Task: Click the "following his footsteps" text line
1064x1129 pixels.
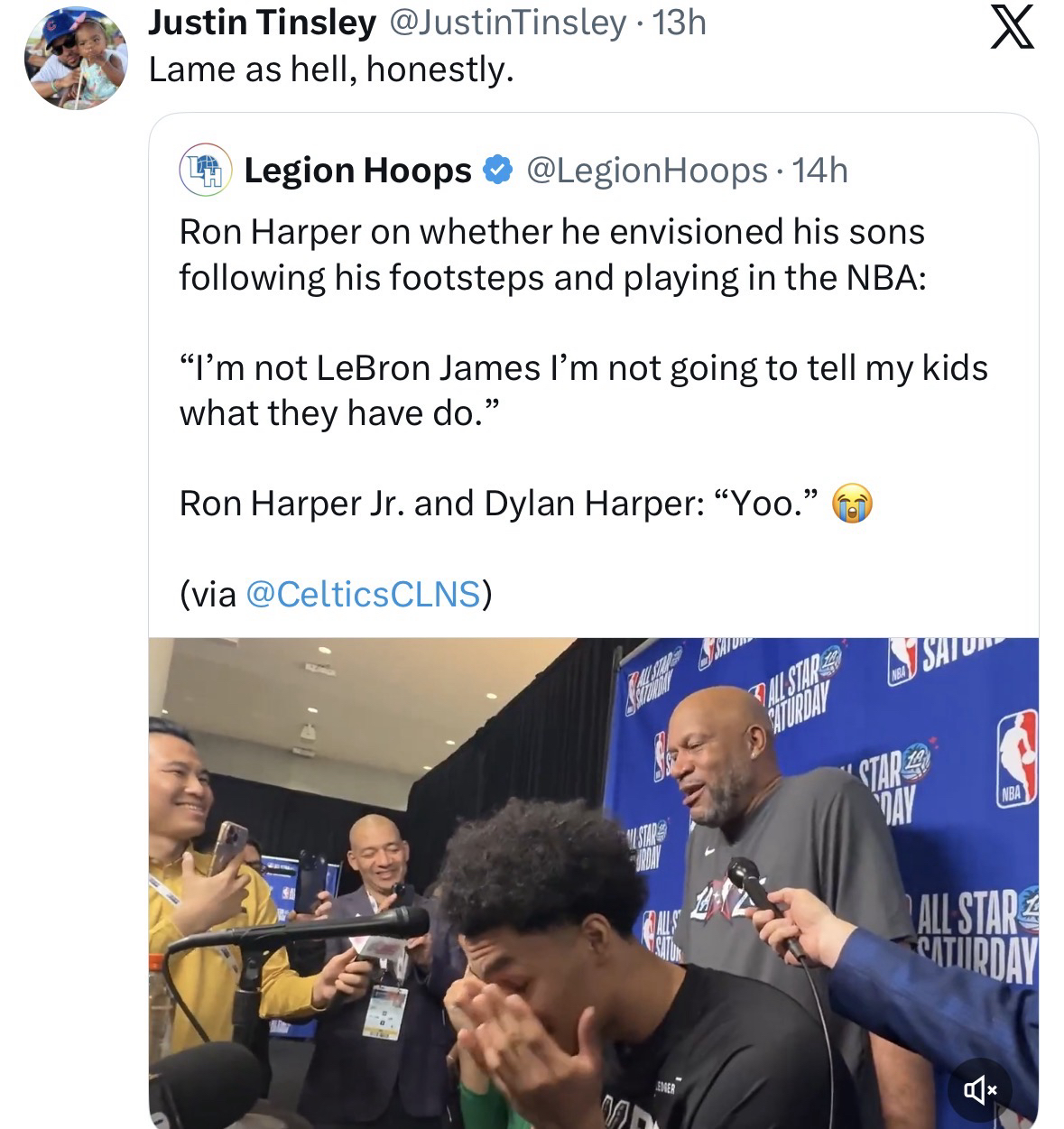Action: [551, 277]
